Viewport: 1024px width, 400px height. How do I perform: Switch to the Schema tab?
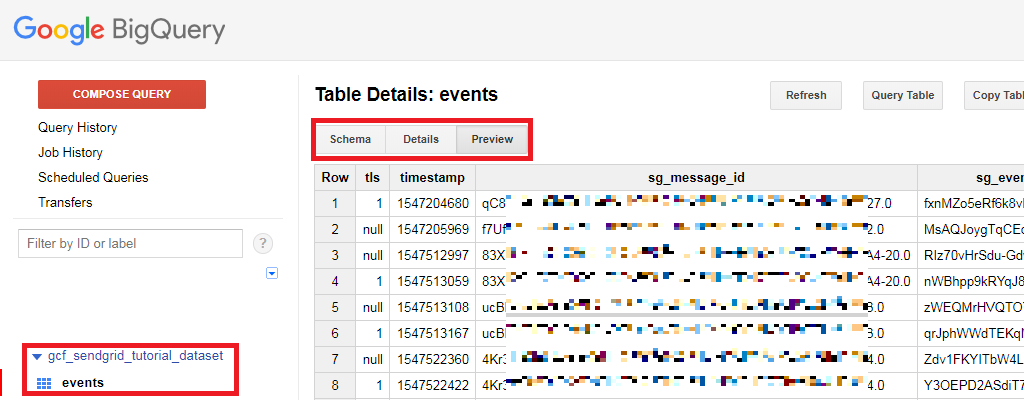pyautogui.click(x=351, y=139)
